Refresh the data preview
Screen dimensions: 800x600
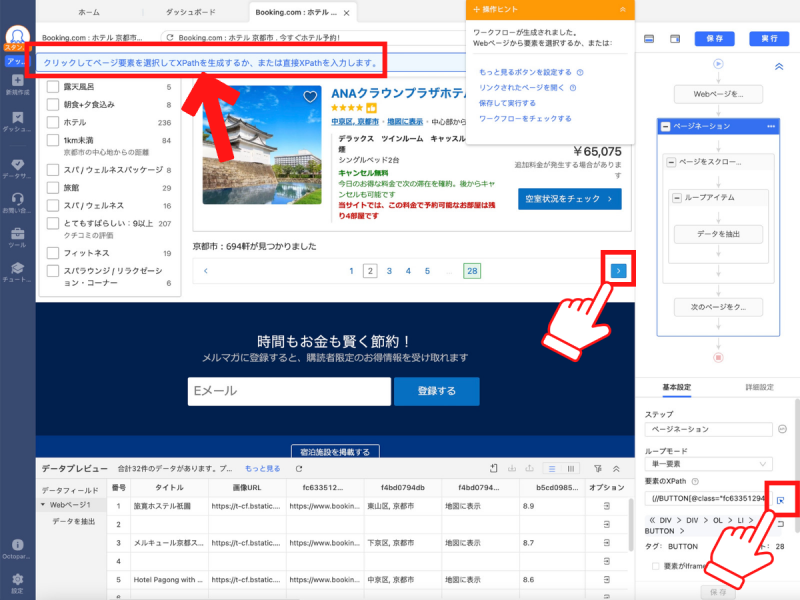pyautogui.click(x=299, y=468)
